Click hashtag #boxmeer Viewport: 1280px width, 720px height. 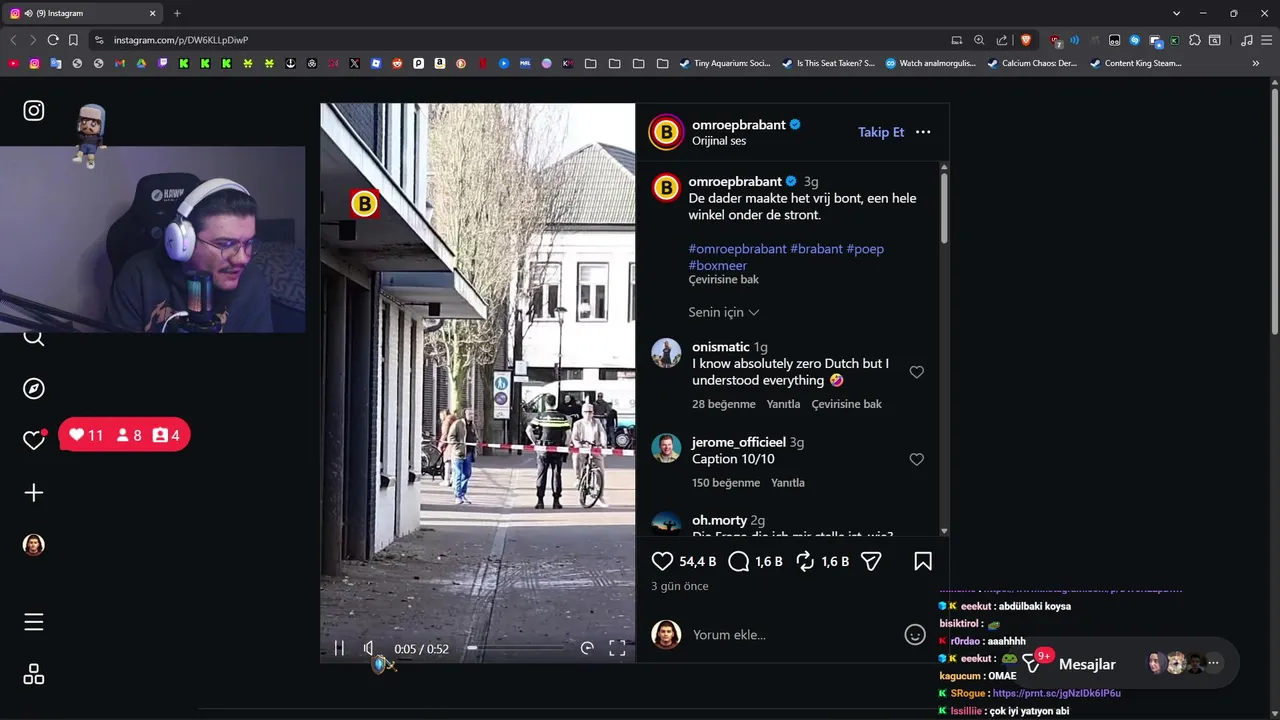[x=718, y=265]
